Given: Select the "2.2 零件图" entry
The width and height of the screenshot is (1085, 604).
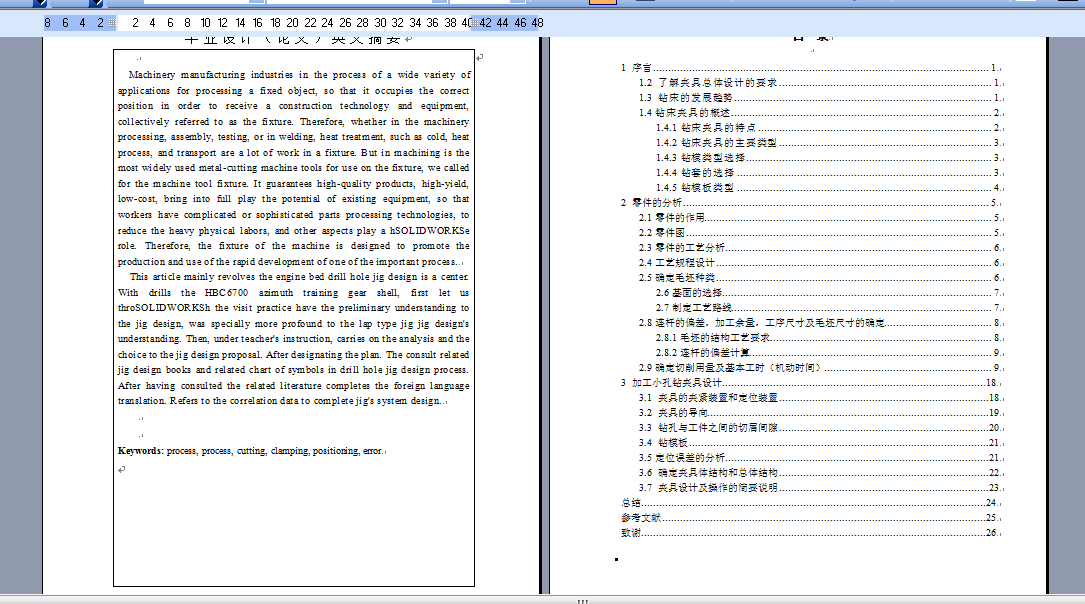Looking at the screenshot, I should pos(819,233).
